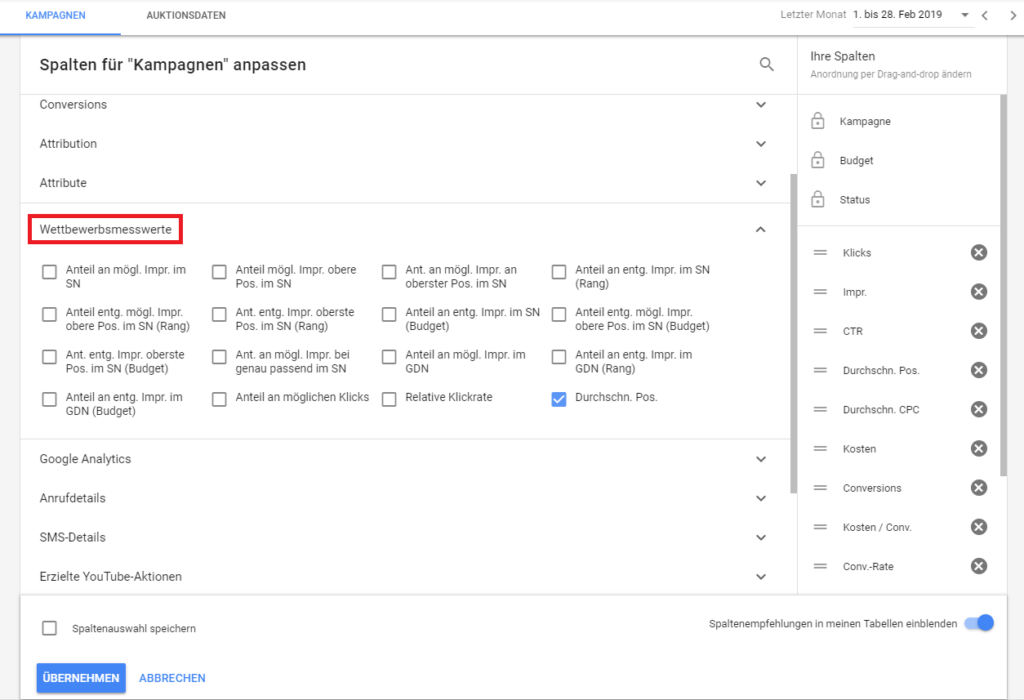This screenshot has width=1024, height=700.
Task: Check Anteil mögl. Impr. obere Pos. im SN
Action: 219,272
